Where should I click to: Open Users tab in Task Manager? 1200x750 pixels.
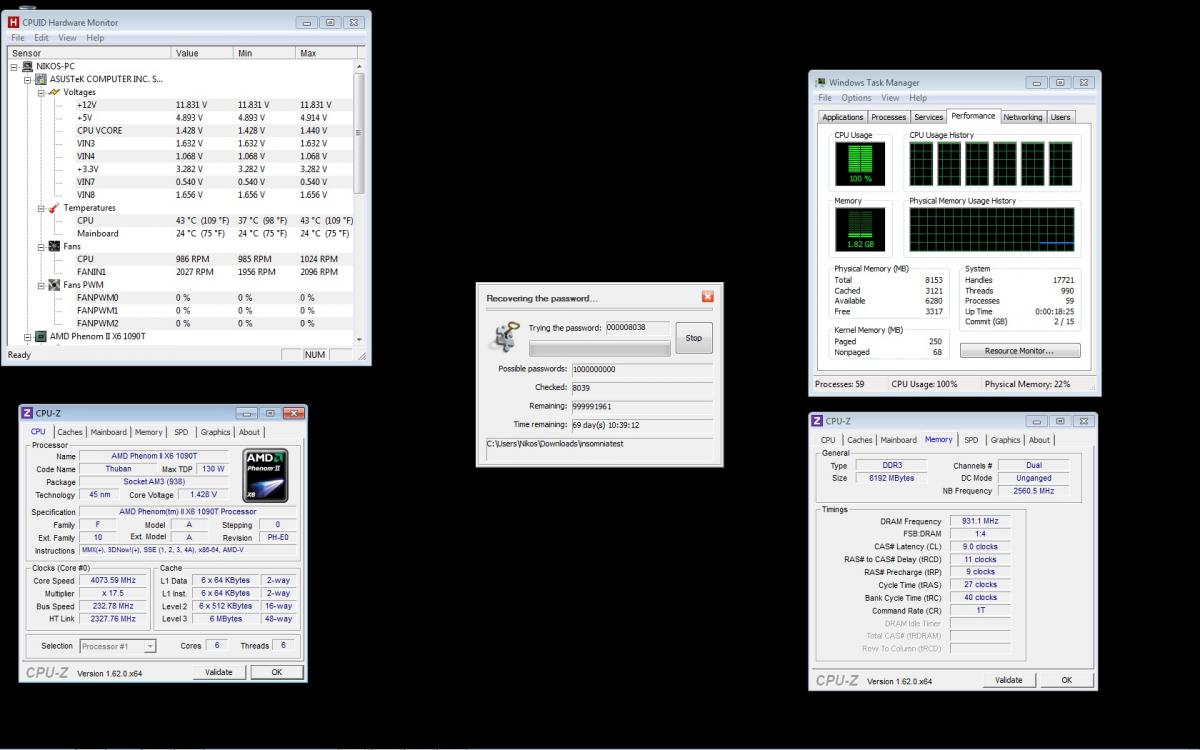tap(1060, 117)
